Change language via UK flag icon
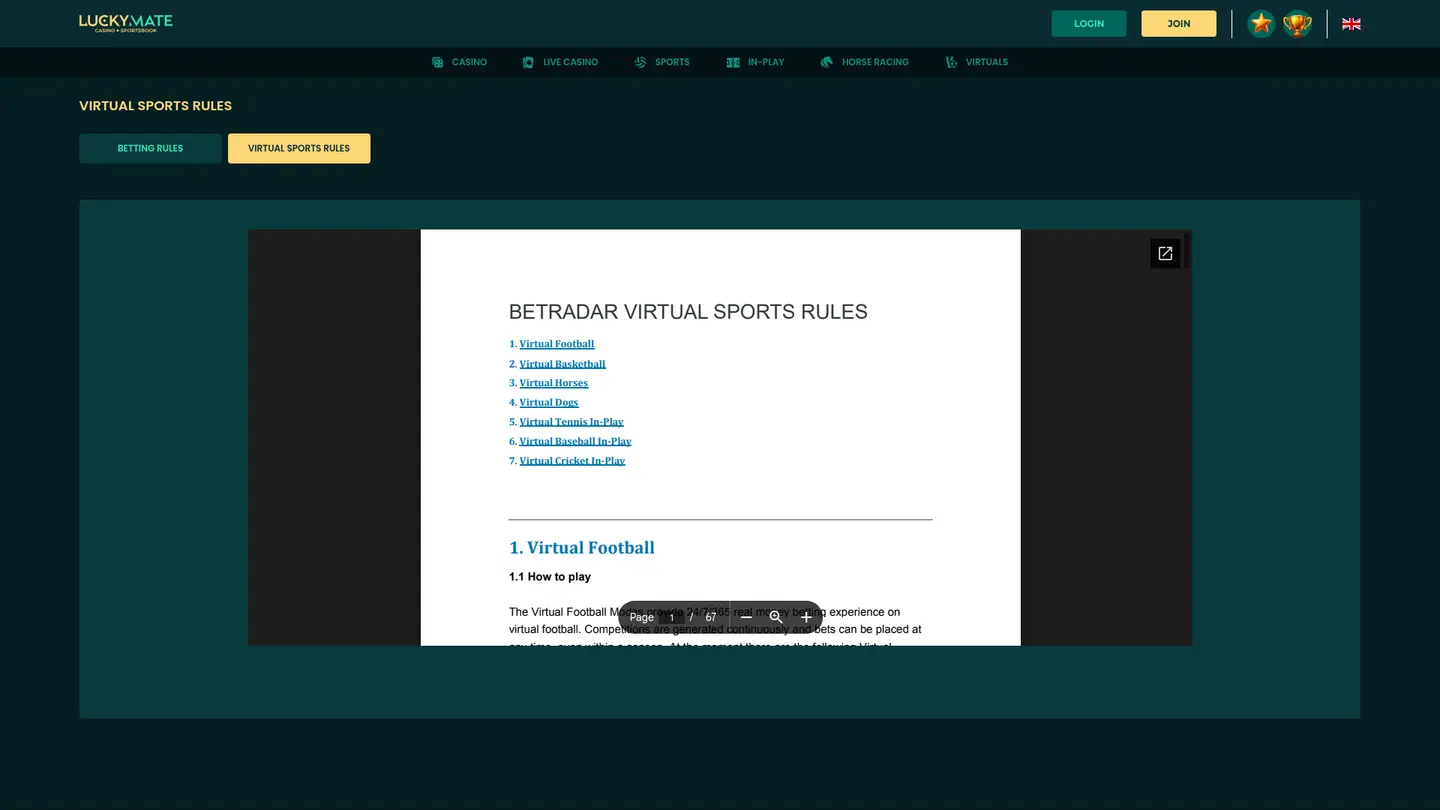Viewport: 1440px width, 810px height. pos(1351,24)
